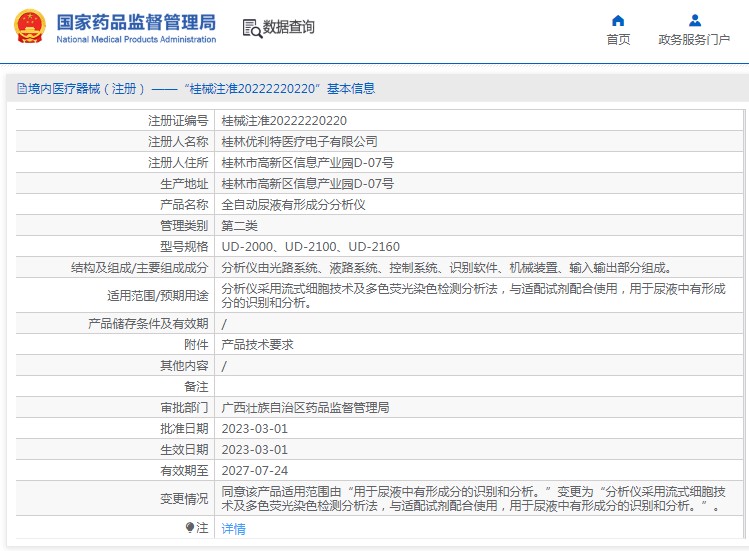
Task: Select 桂林优利特医疗电子有限公司 registrant name
Action: click(x=300, y=141)
